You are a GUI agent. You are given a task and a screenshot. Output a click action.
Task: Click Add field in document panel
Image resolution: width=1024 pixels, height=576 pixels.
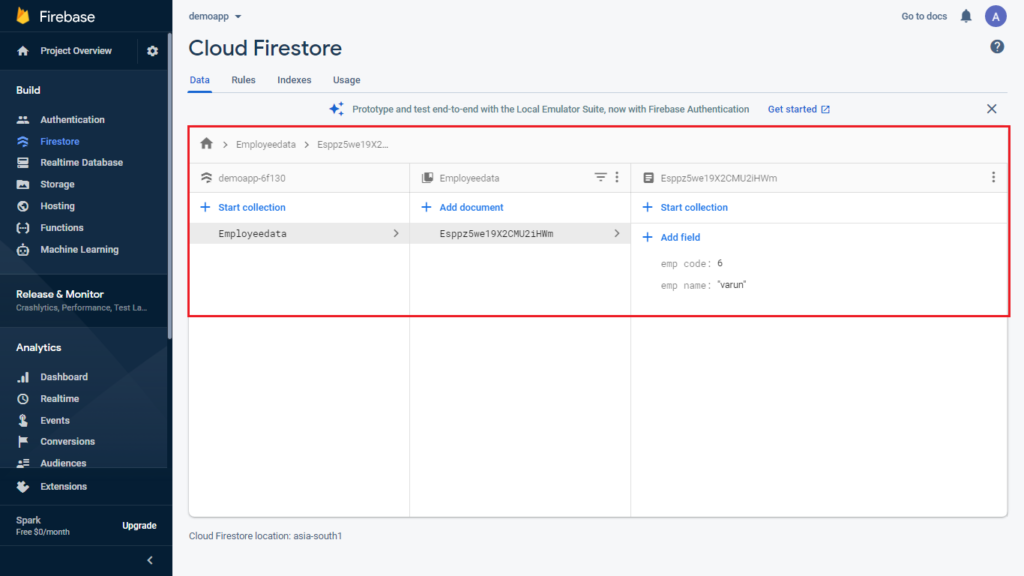[x=671, y=237]
